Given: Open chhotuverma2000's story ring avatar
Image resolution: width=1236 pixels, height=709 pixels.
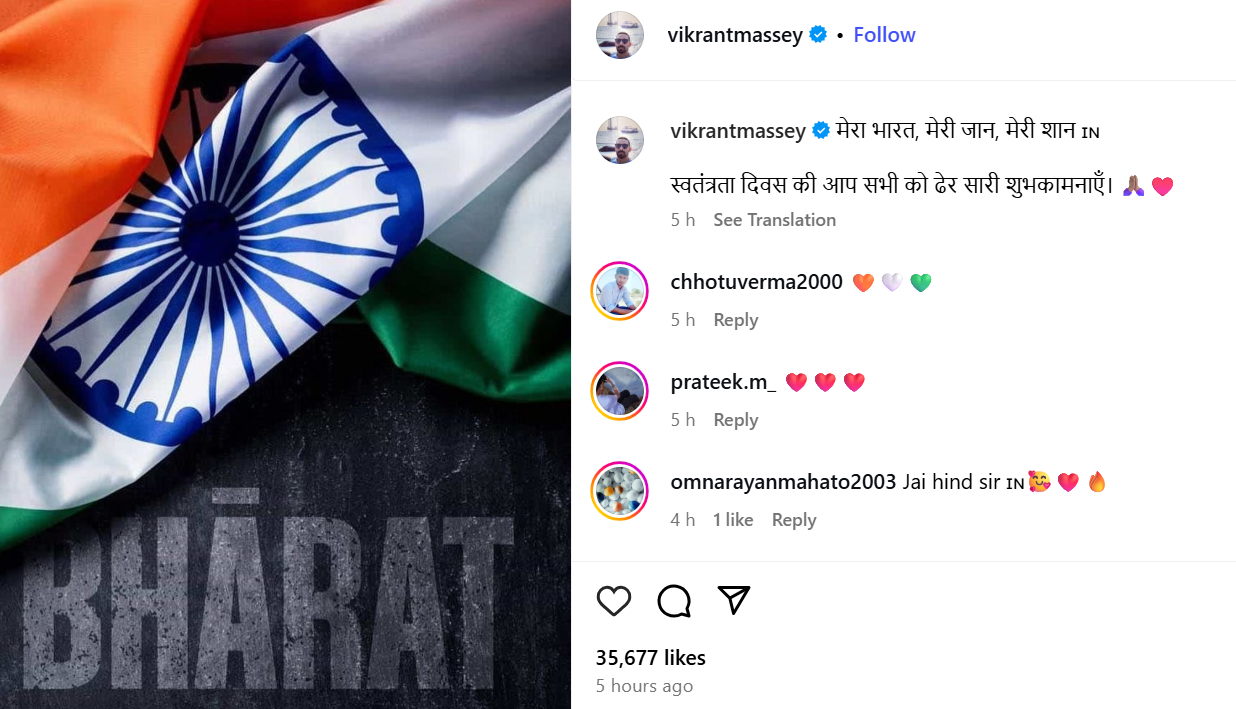Looking at the screenshot, I should pos(620,291).
